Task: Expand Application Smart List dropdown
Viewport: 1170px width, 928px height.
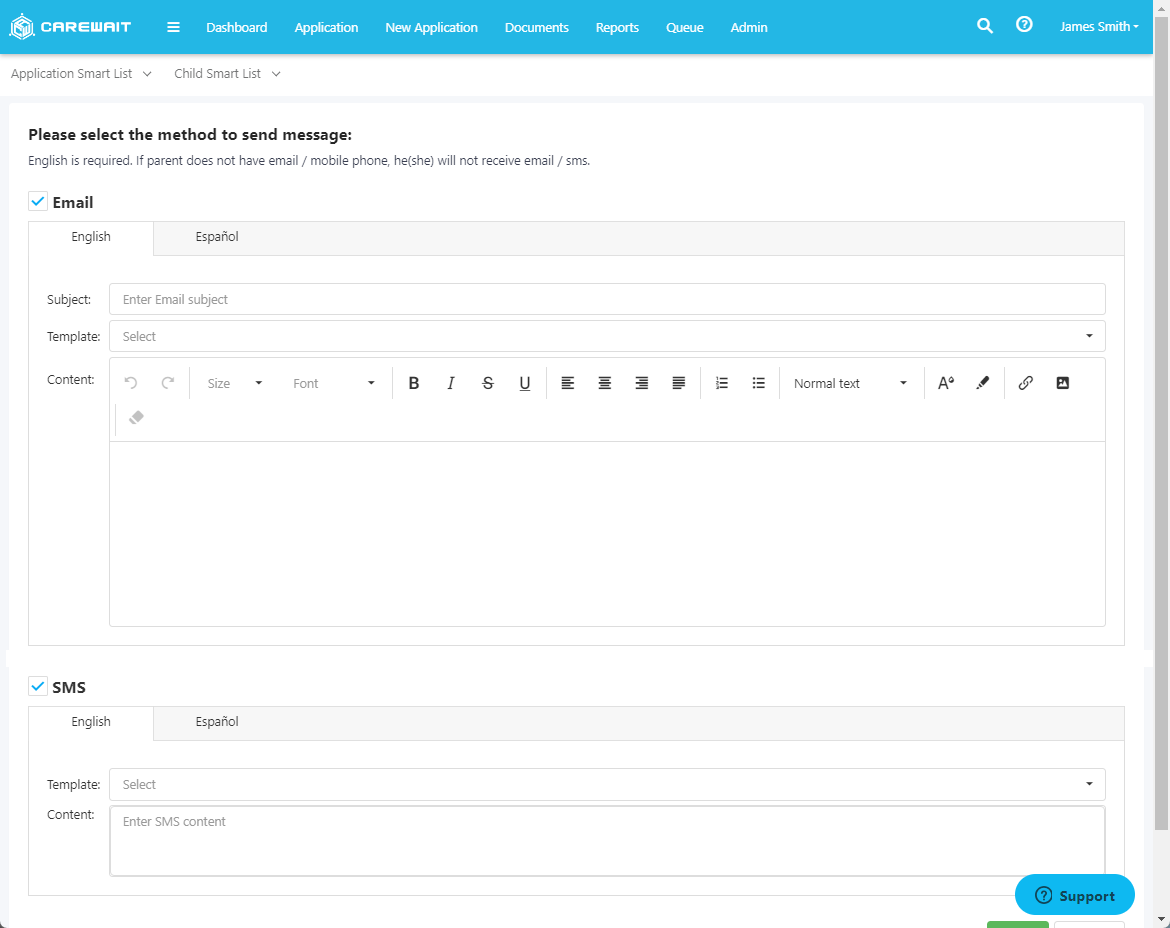Action: pyautogui.click(x=81, y=74)
